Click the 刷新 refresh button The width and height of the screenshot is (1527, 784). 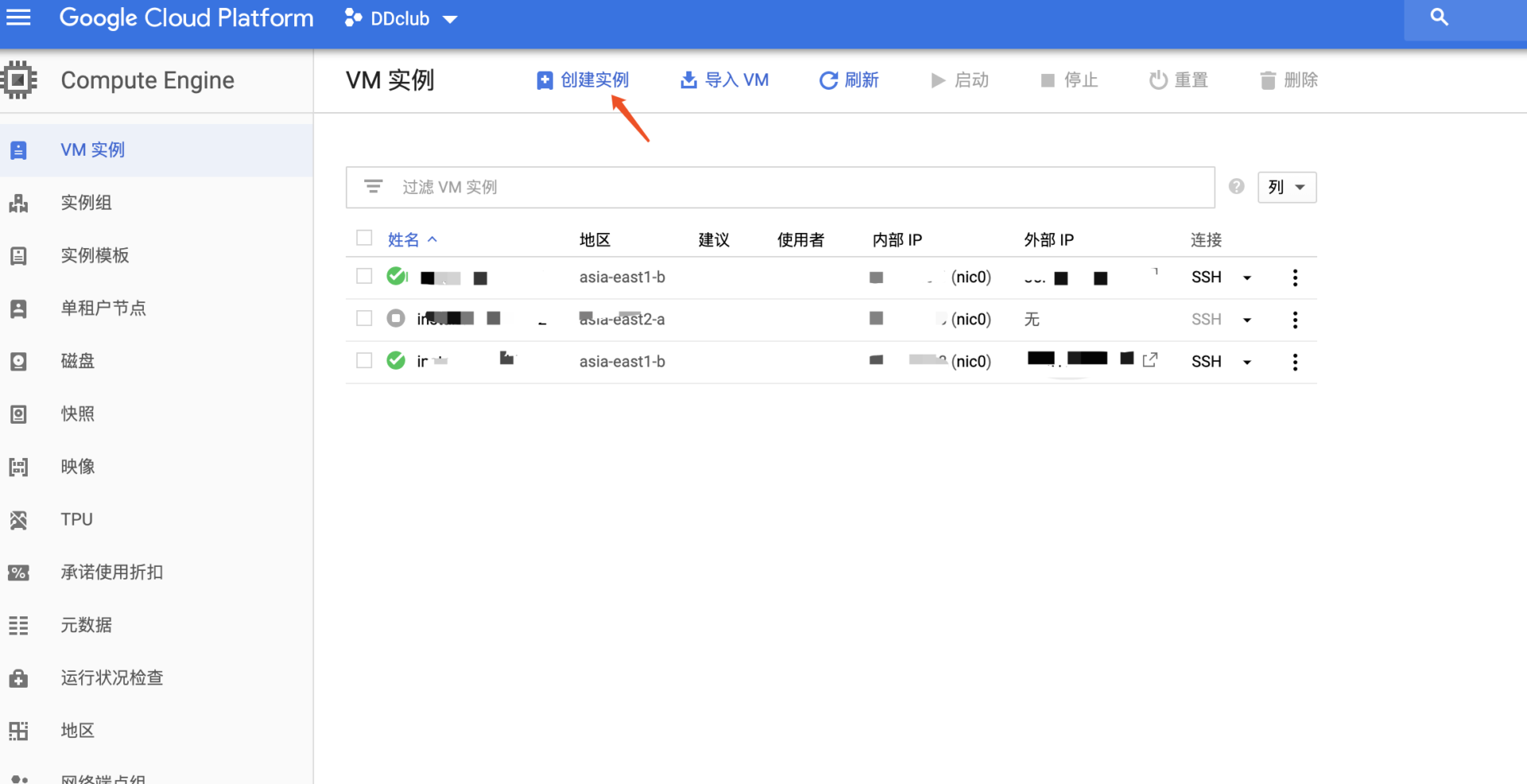pyautogui.click(x=849, y=80)
